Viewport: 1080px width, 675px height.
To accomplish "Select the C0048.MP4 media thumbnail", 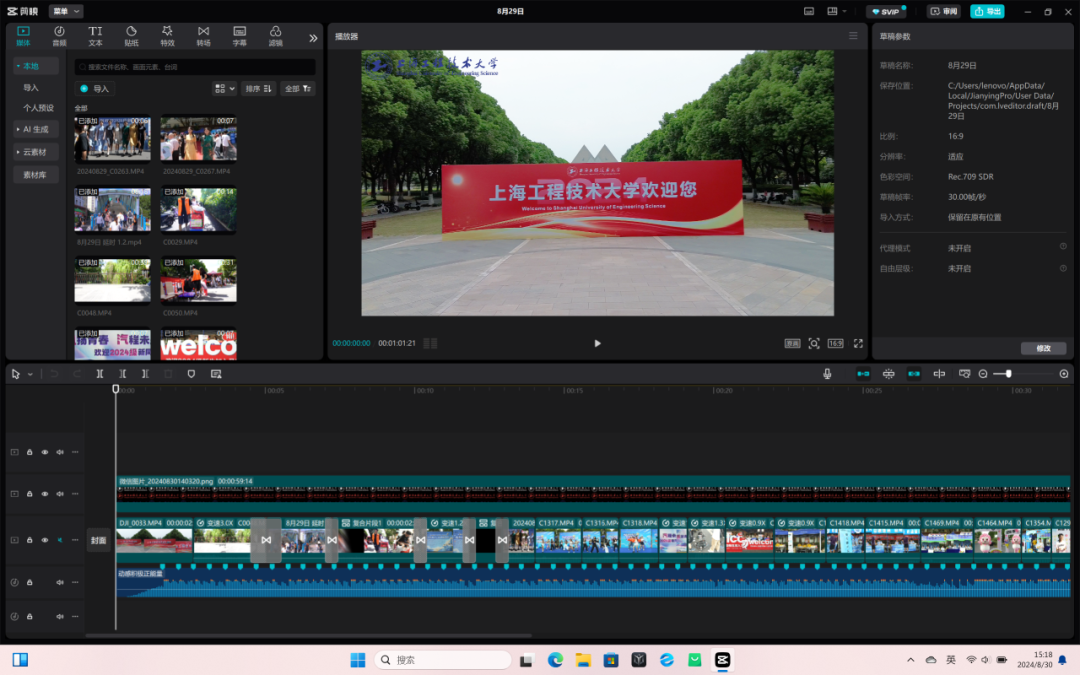I will click(x=112, y=280).
